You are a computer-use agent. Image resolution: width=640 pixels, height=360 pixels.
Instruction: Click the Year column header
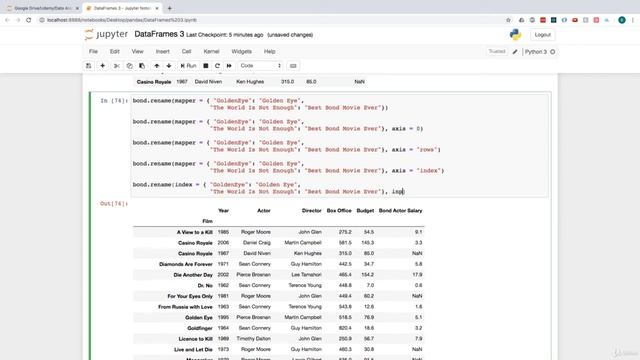tap(223, 211)
